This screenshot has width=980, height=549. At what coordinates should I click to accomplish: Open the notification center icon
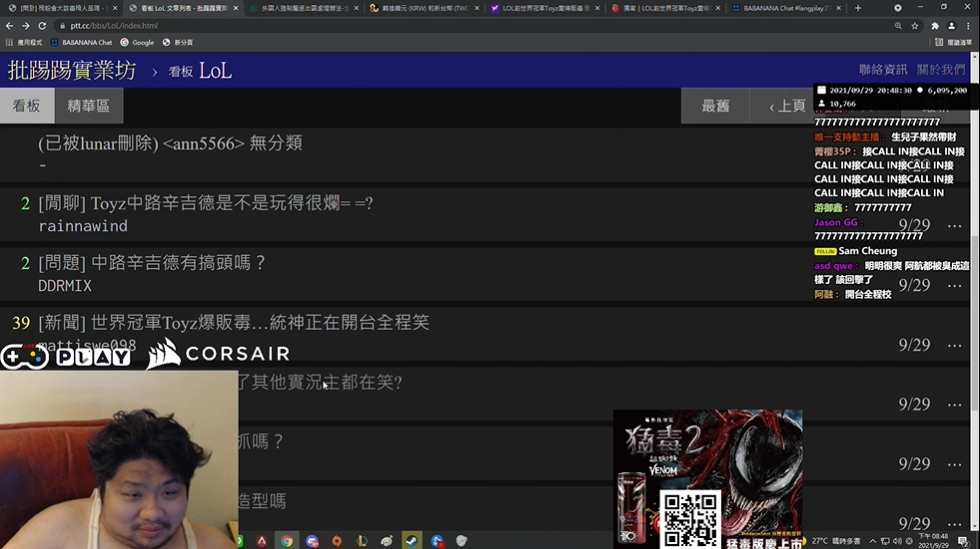pos(963,541)
